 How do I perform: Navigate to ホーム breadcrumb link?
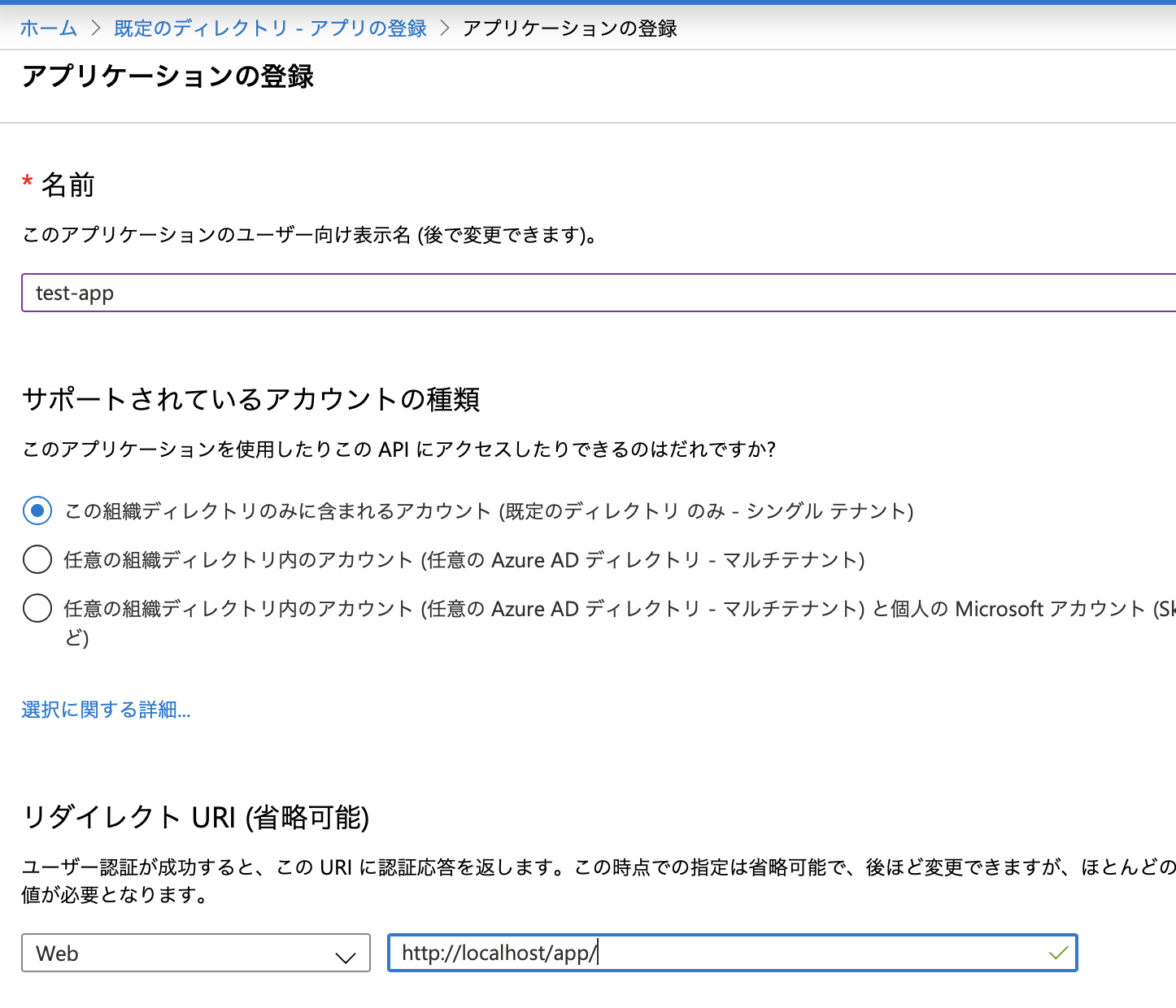pyautogui.click(x=47, y=28)
